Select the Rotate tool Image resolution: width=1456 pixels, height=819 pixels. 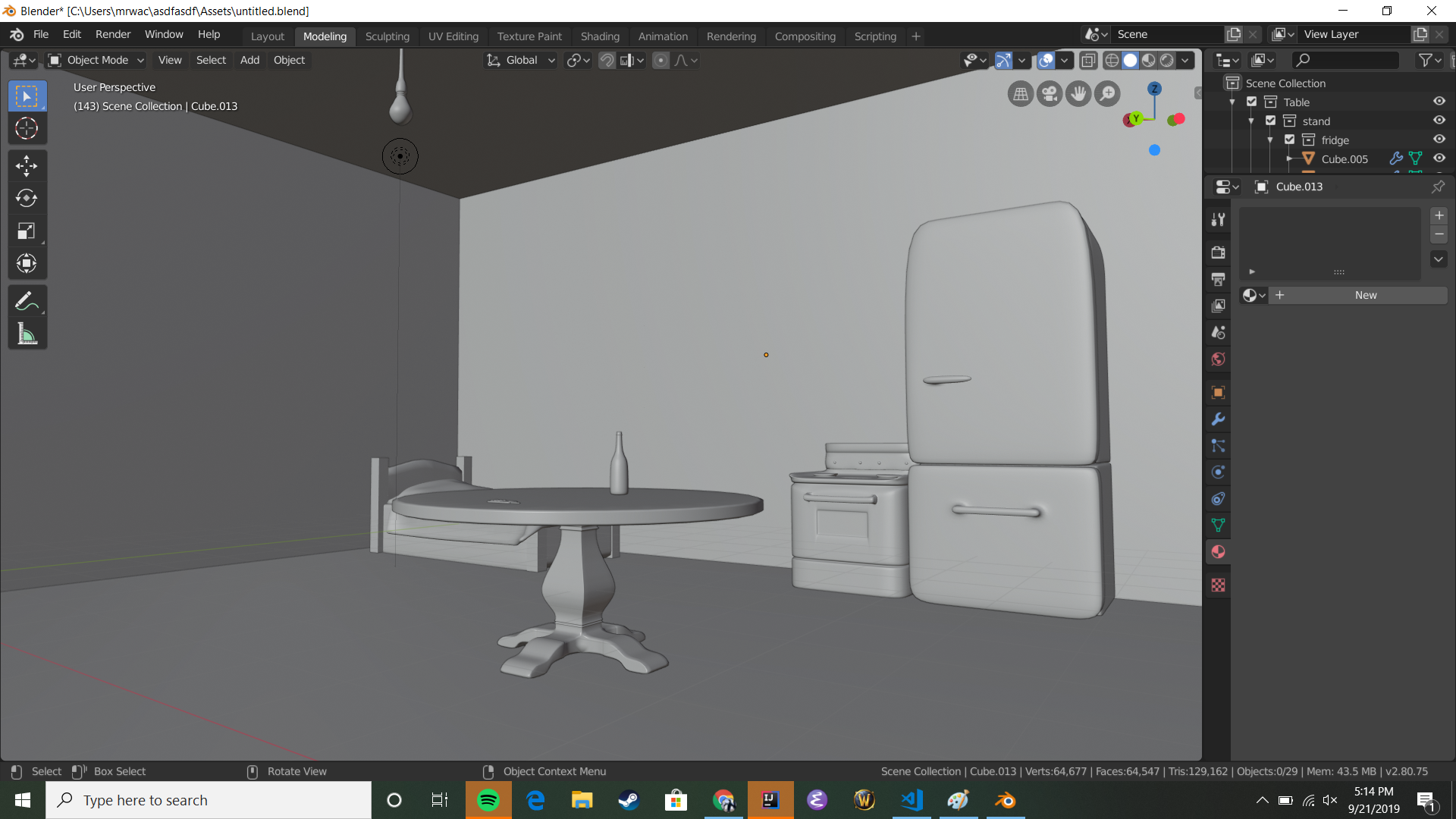tap(27, 198)
